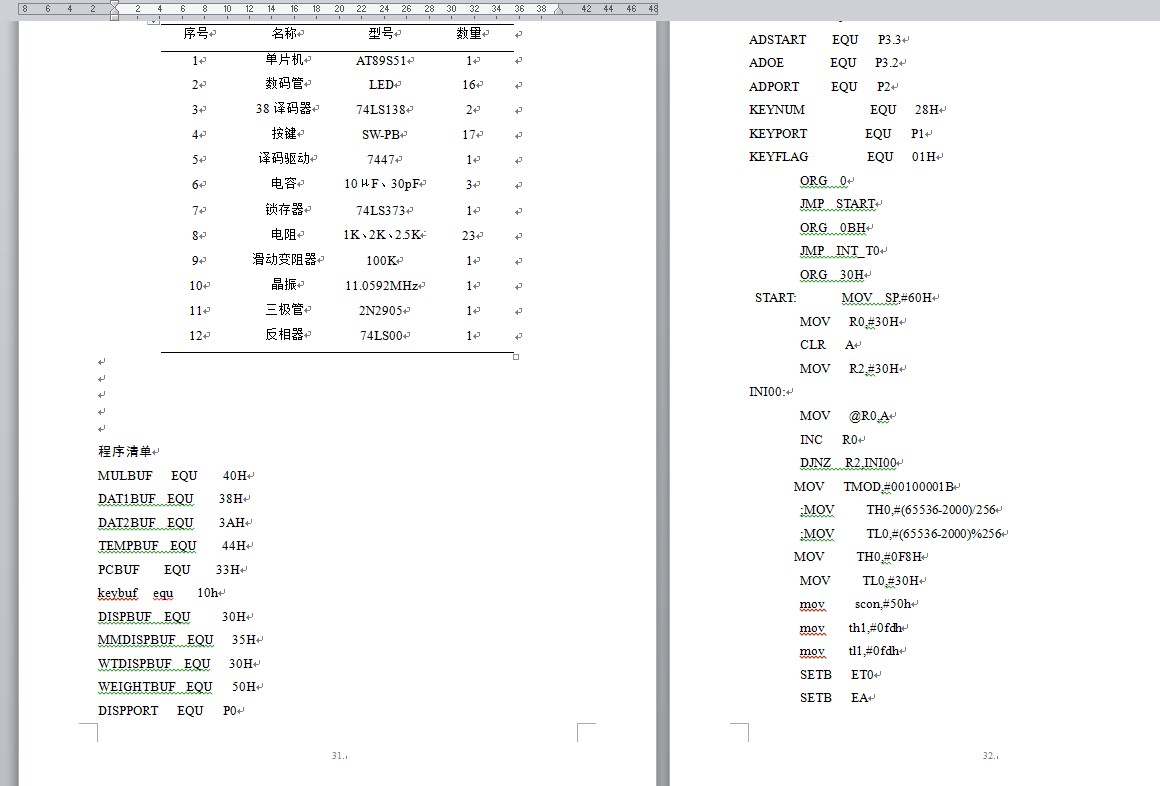
Task: Click the text TH0,#(65536-2000)/256
Action: click(932, 510)
